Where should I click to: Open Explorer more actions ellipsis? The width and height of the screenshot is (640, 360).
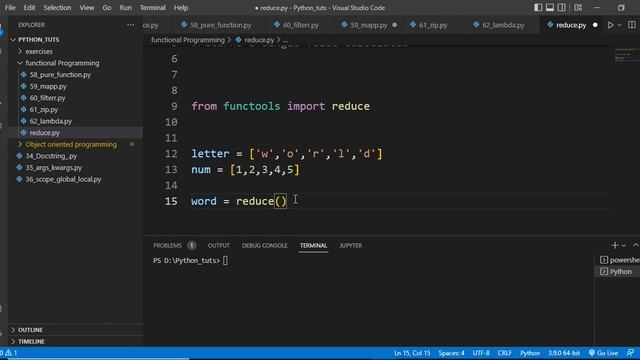coord(130,25)
